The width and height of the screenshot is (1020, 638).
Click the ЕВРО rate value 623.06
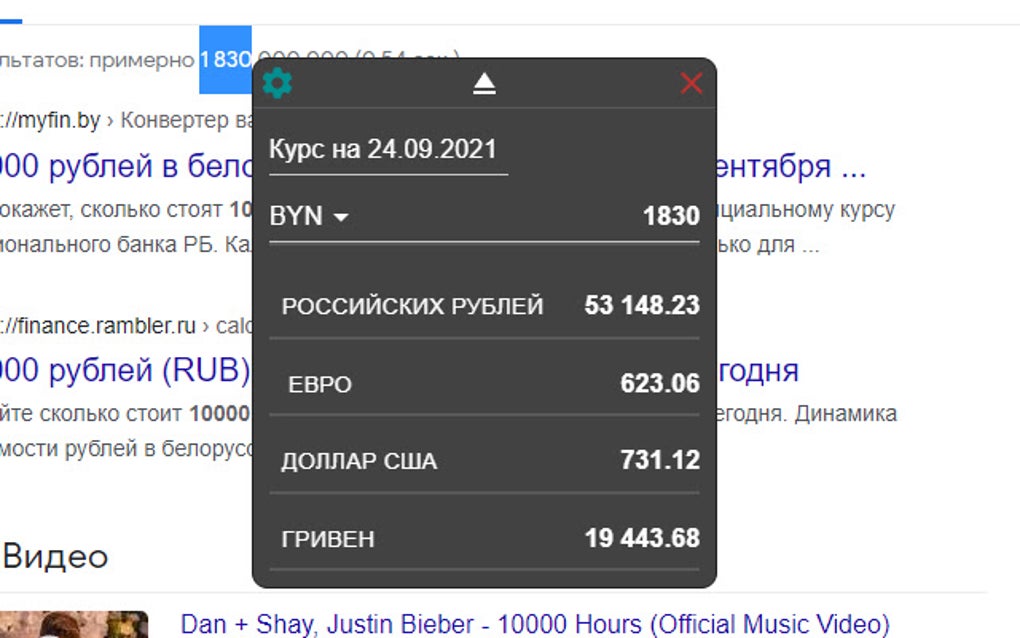click(661, 384)
